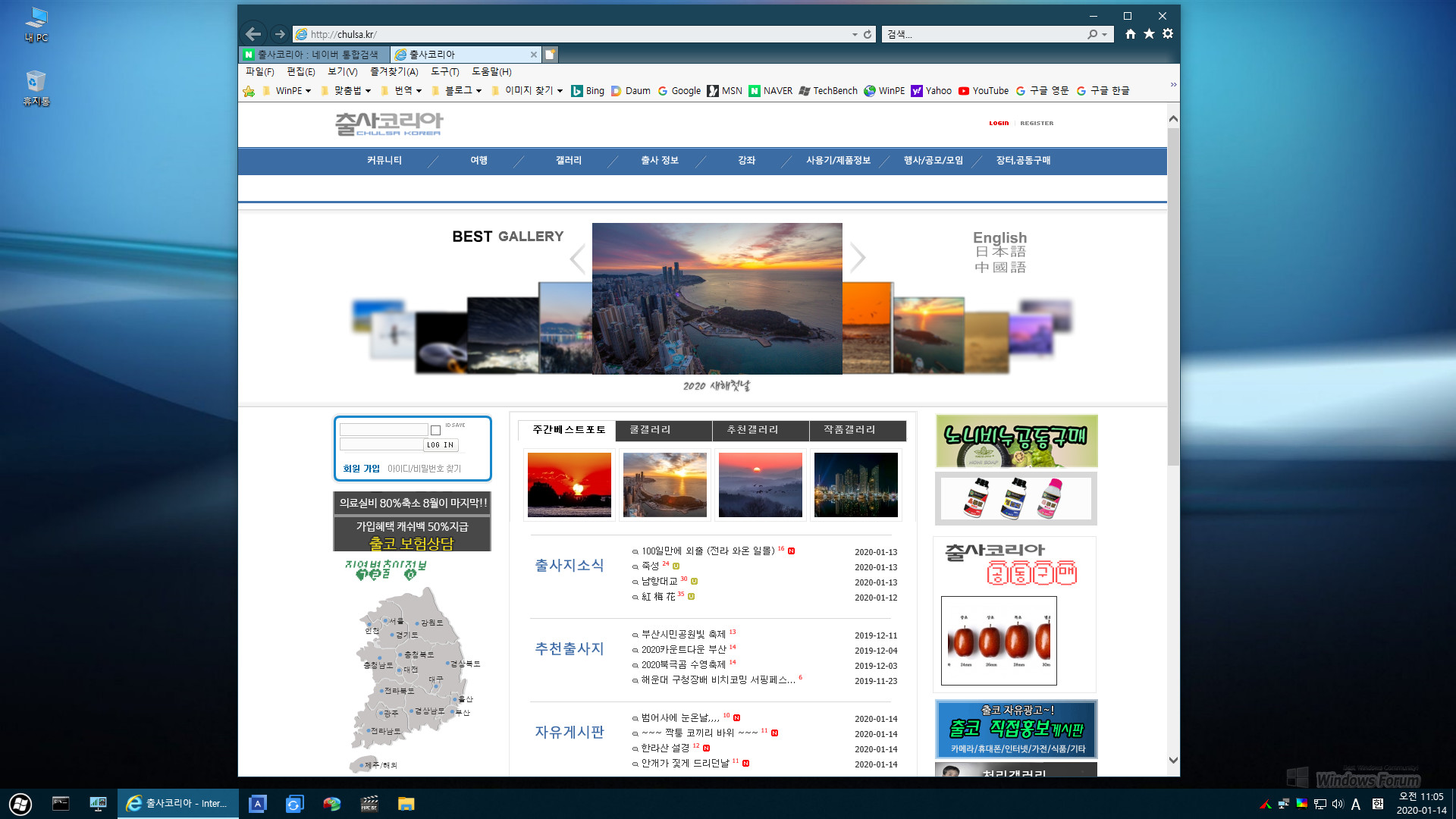
Task: Select the 작품갤러리 tab
Action: tap(858, 430)
